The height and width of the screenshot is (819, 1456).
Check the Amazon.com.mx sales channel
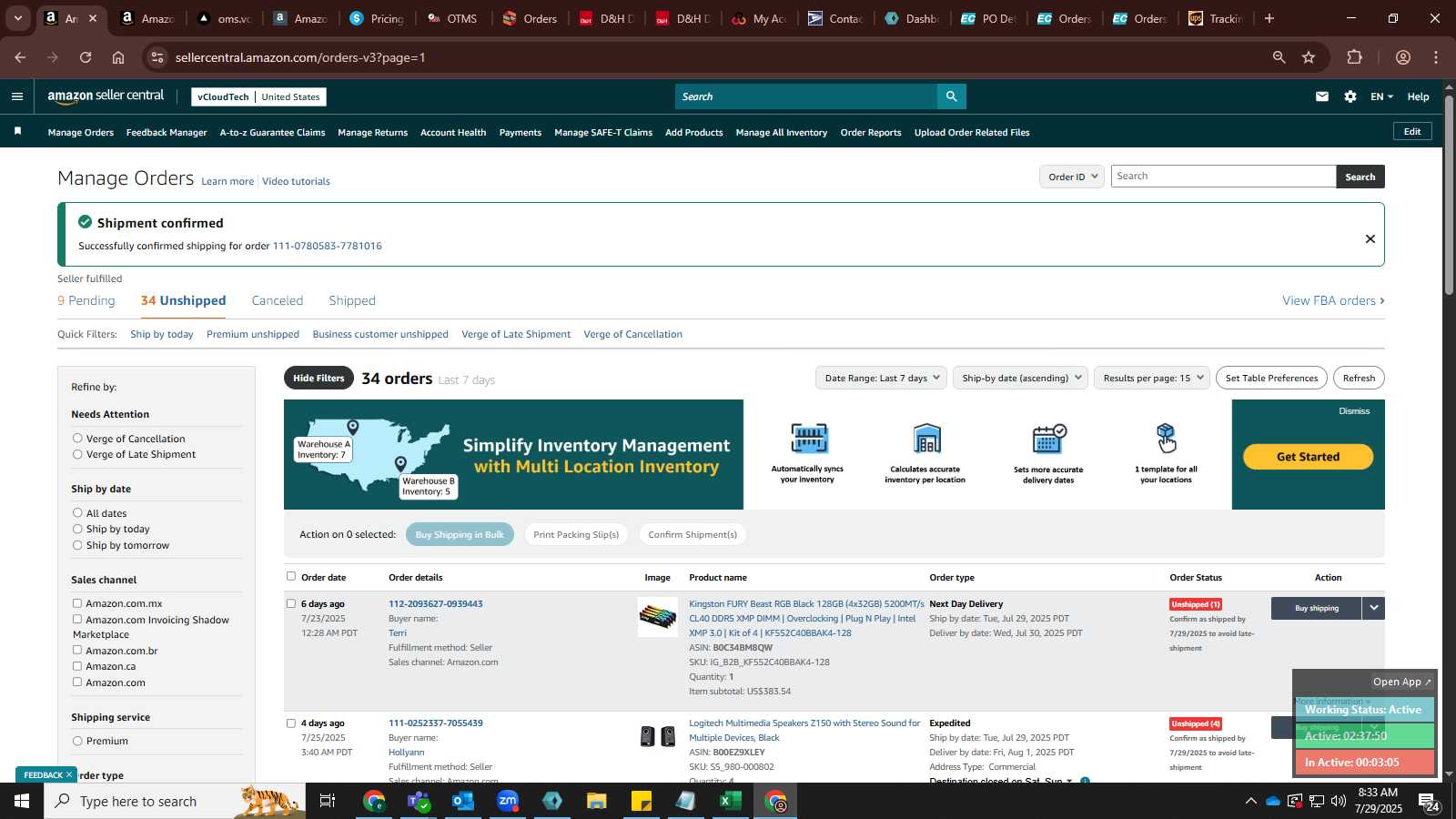pyautogui.click(x=77, y=602)
